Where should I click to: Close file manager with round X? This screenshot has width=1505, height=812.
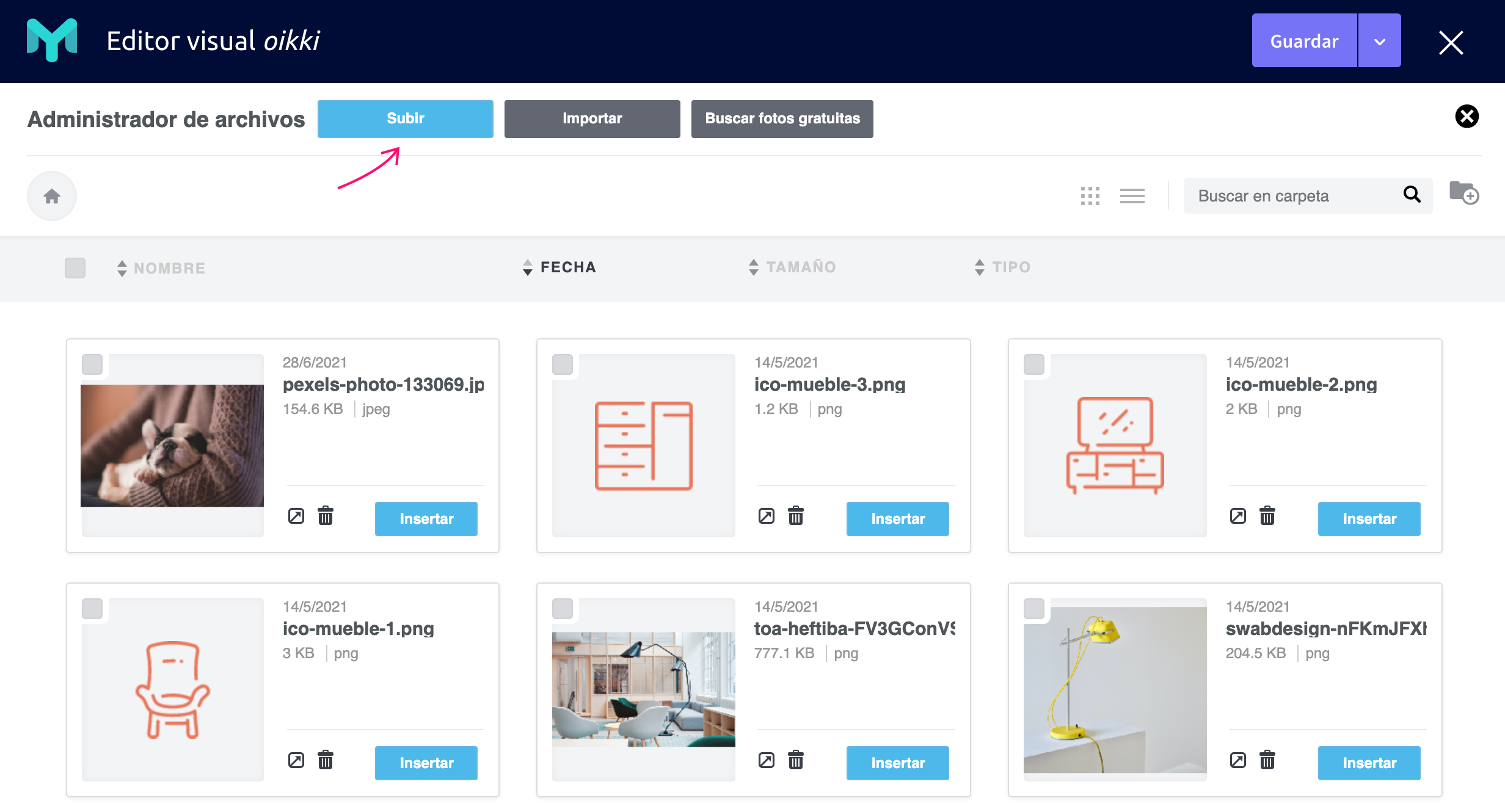point(1467,116)
